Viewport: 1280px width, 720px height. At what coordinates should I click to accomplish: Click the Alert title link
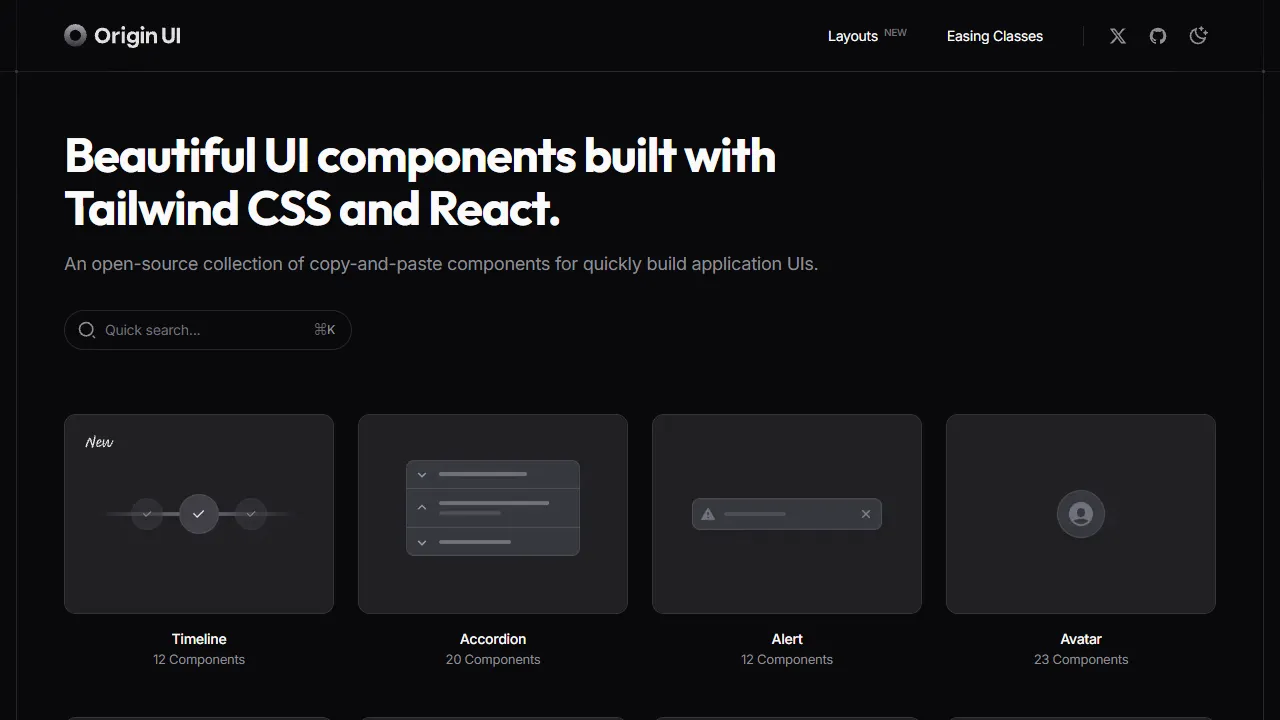coord(787,639)
